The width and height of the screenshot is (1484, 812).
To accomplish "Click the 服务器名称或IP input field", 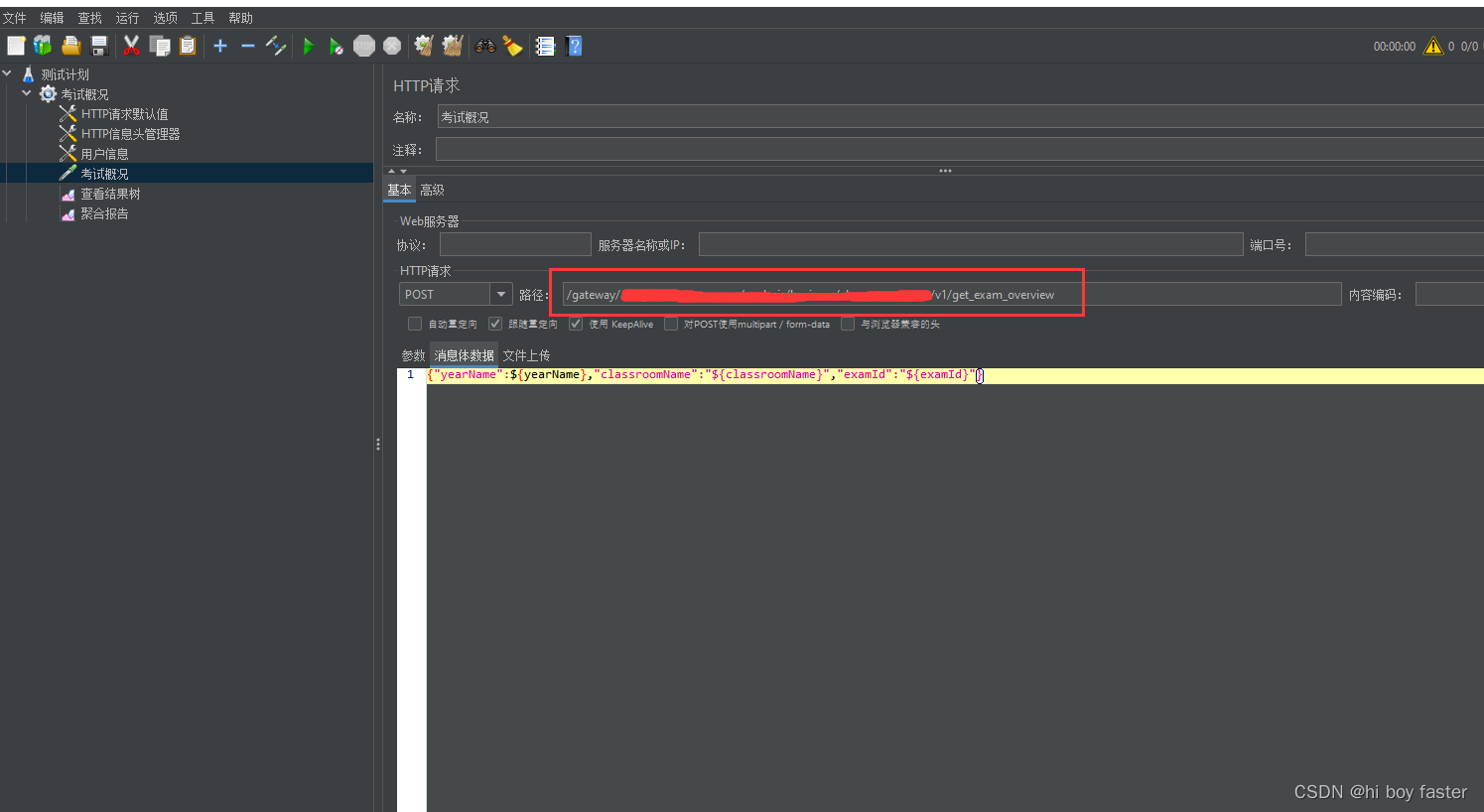I will (971, 244).
